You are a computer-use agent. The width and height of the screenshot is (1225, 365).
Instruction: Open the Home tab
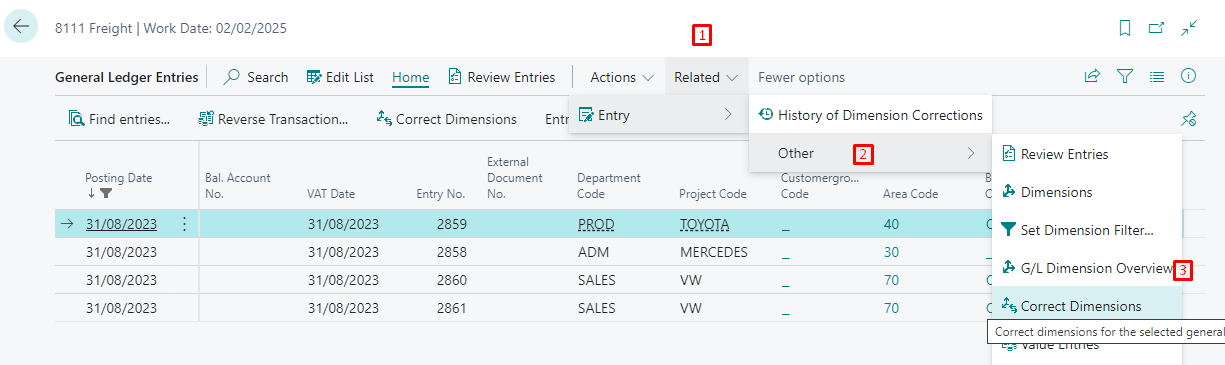coord(411,77)
